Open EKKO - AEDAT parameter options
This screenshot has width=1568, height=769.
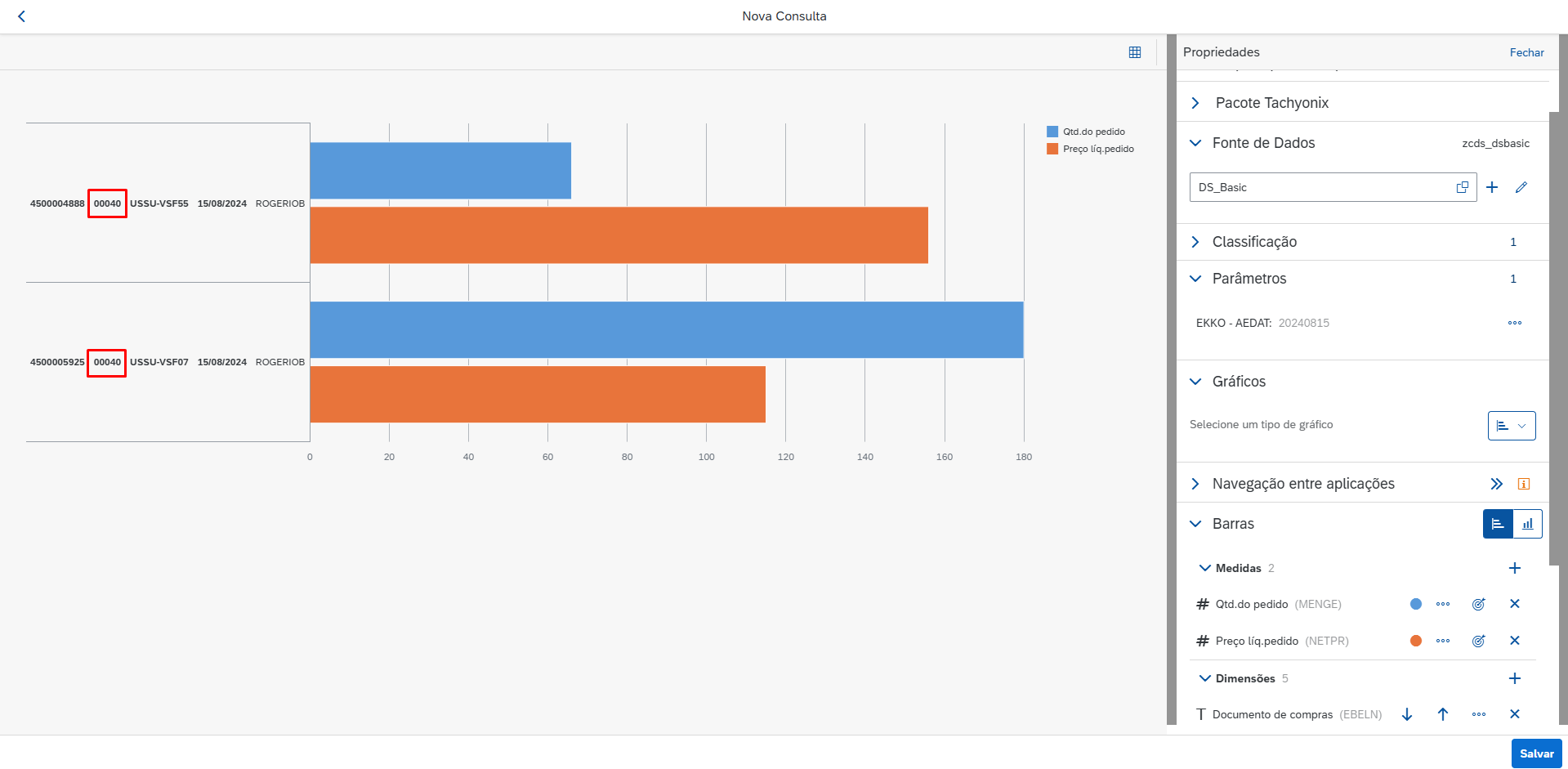1514,323
